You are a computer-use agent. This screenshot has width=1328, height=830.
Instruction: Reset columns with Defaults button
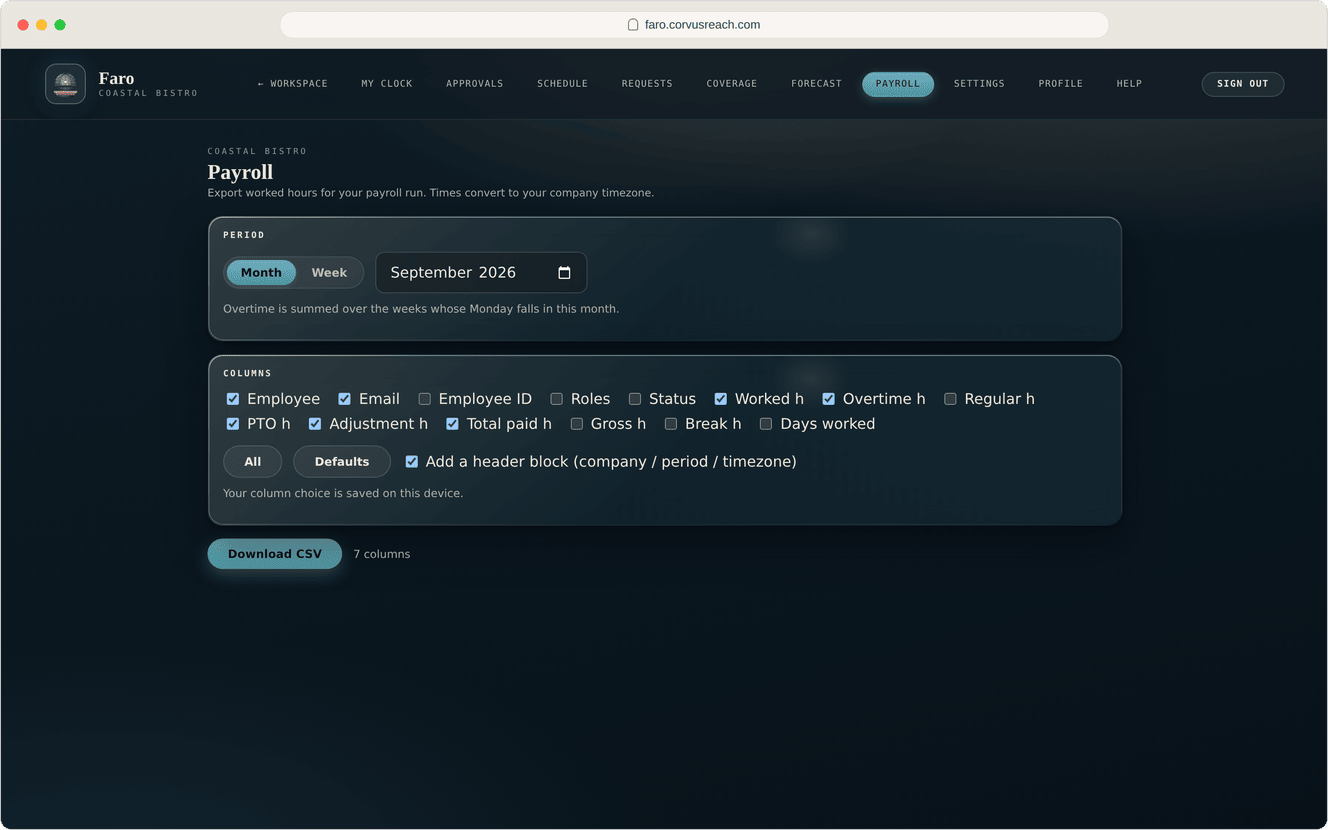342,462
